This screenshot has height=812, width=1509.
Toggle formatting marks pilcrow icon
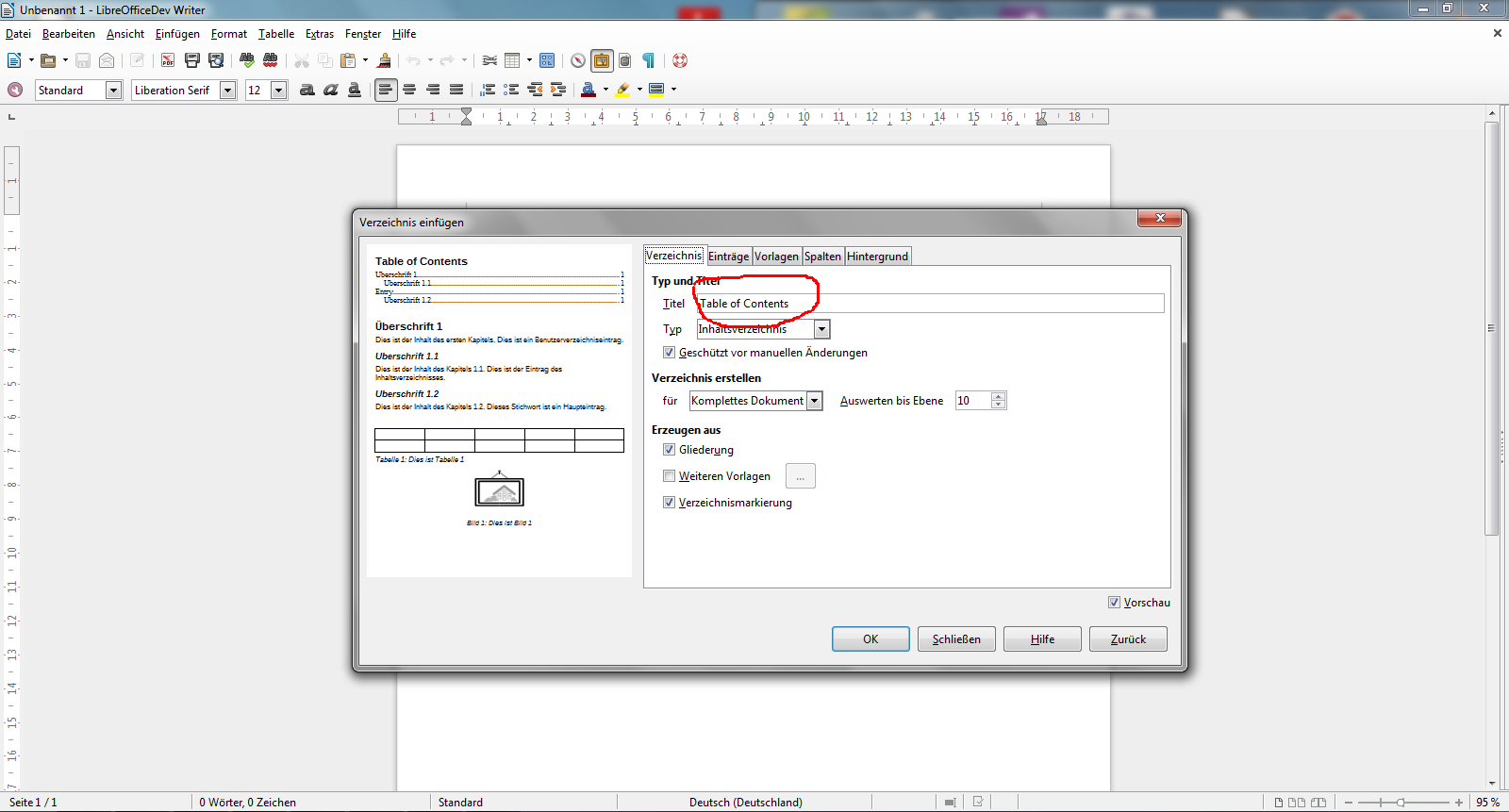tap(649, 60)
